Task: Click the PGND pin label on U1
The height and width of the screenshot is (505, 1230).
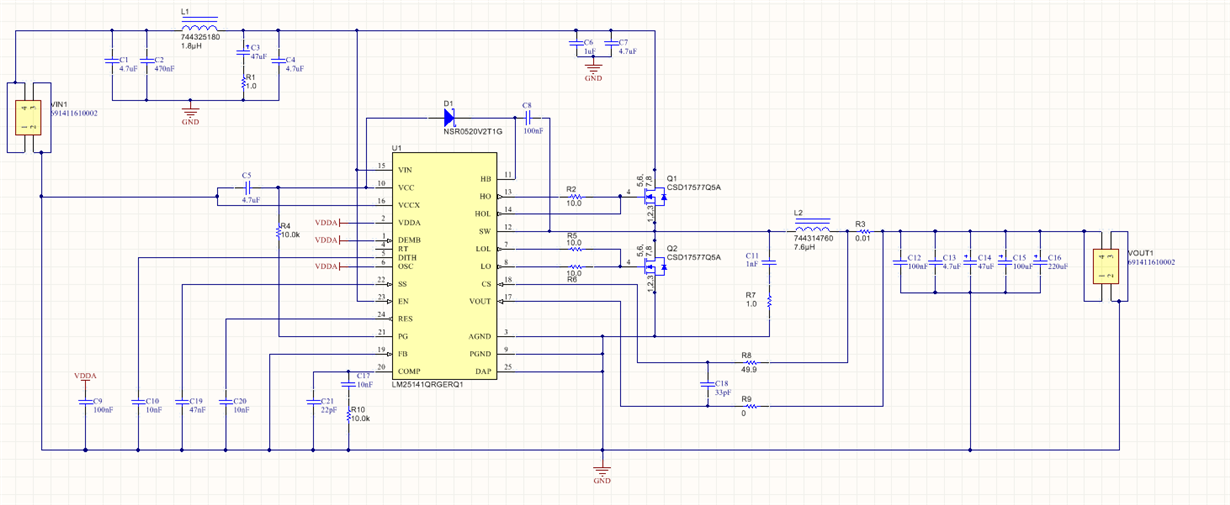Action: pyautogui.click(x=480, y=354)
